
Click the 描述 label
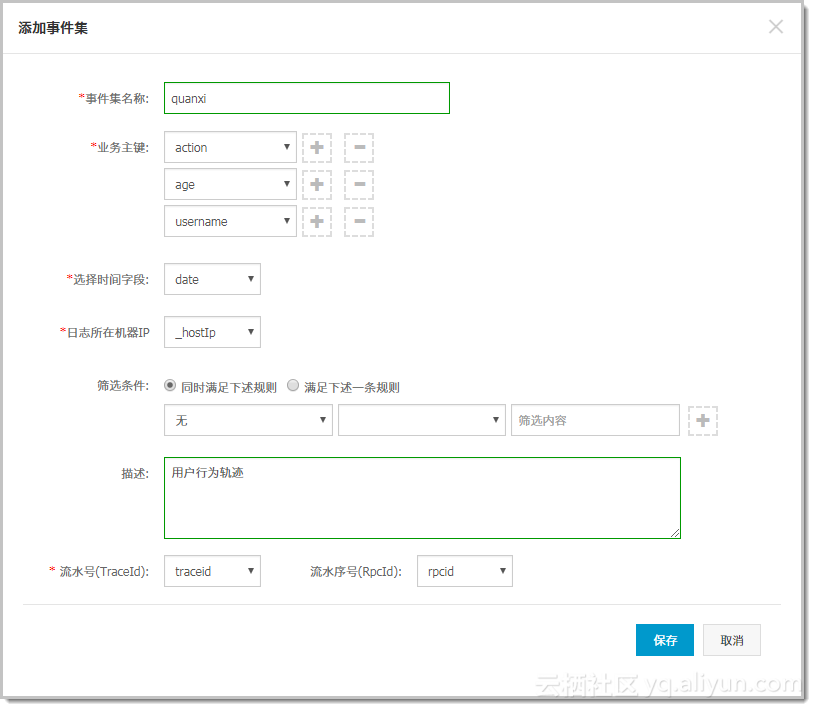click(135, 473)
